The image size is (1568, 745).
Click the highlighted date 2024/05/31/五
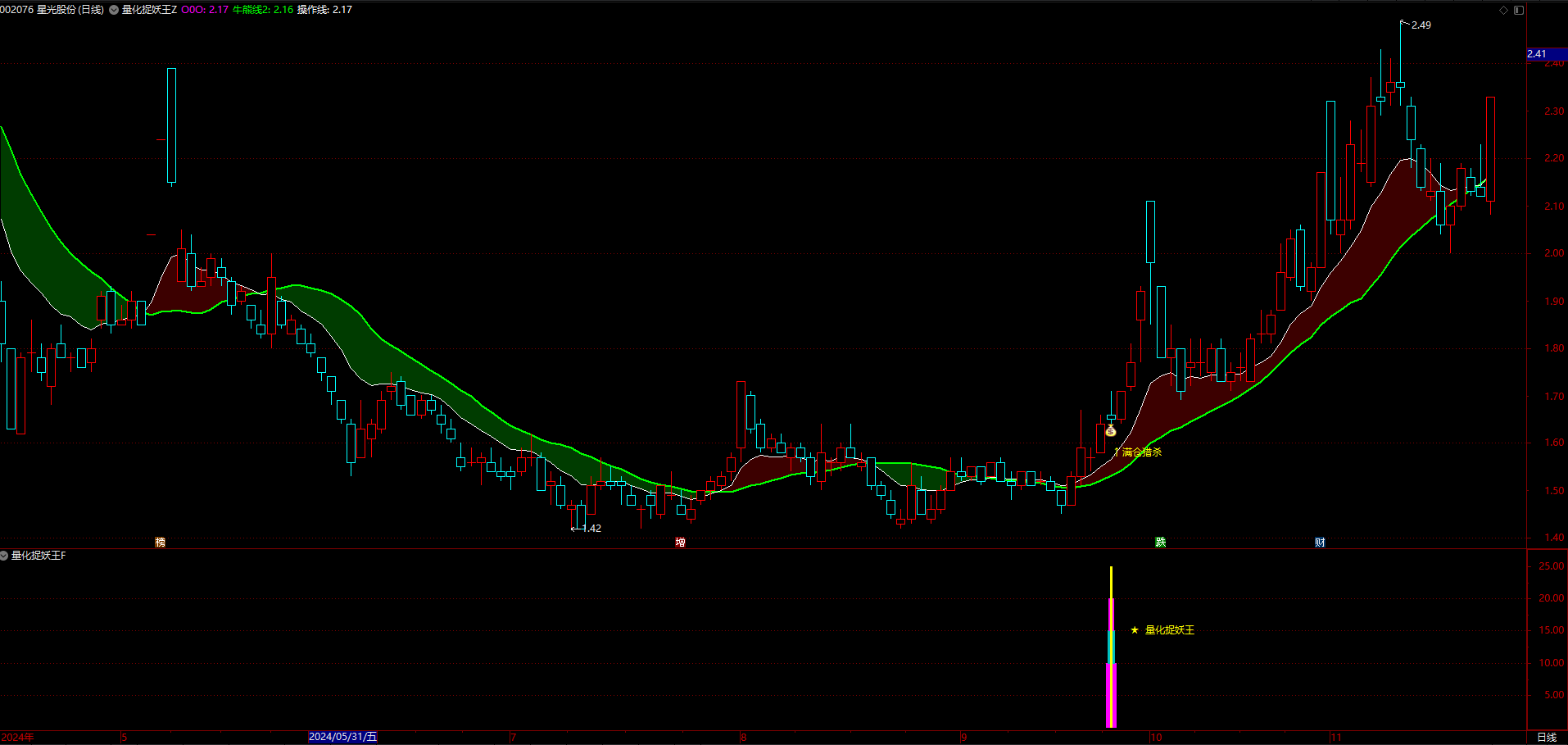click(x=342, y=737)
